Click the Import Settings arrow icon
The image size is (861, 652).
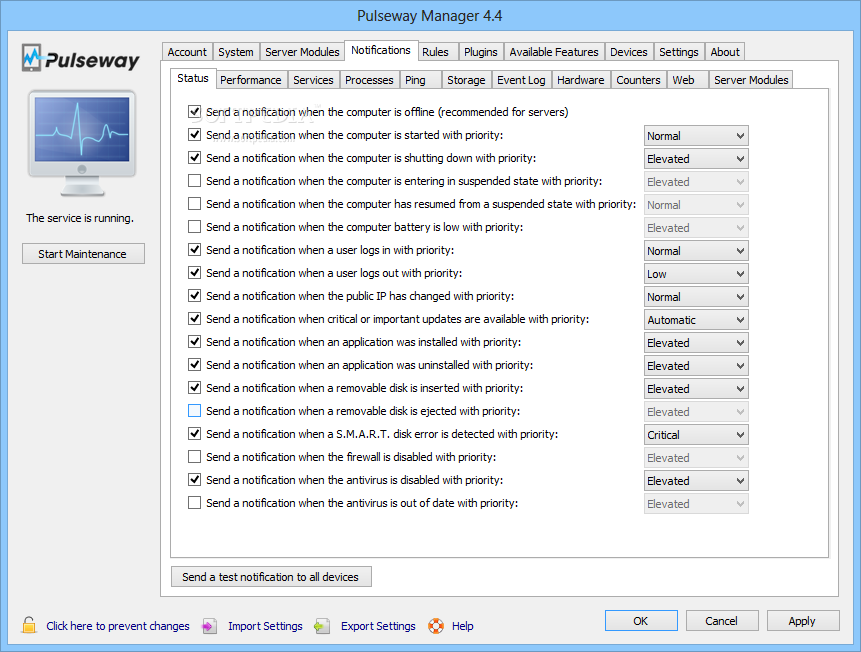tap(209, 626)
